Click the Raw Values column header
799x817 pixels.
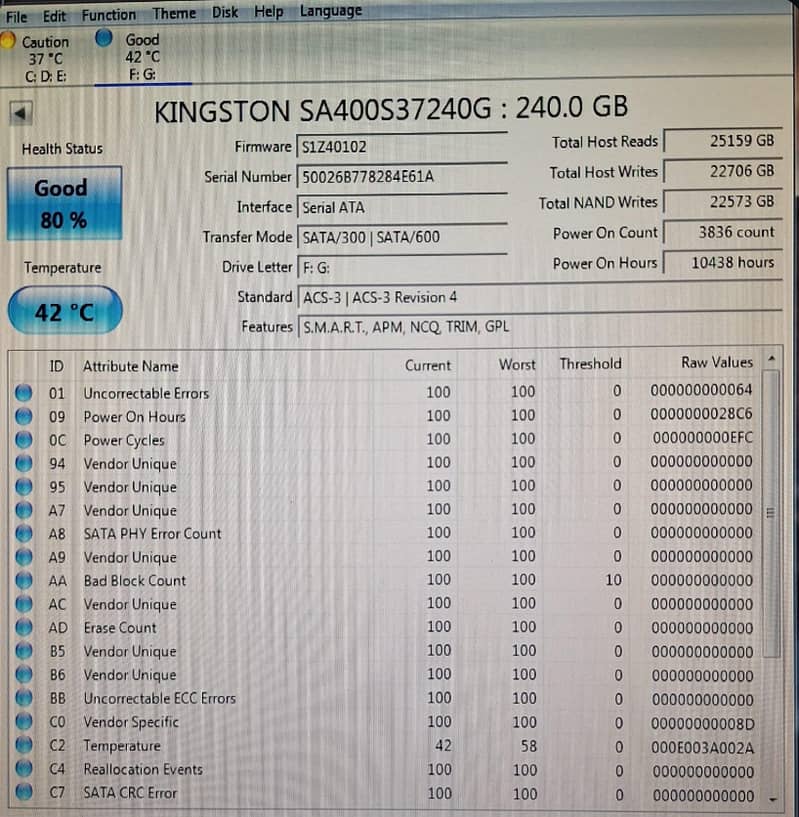pos(717,362)
